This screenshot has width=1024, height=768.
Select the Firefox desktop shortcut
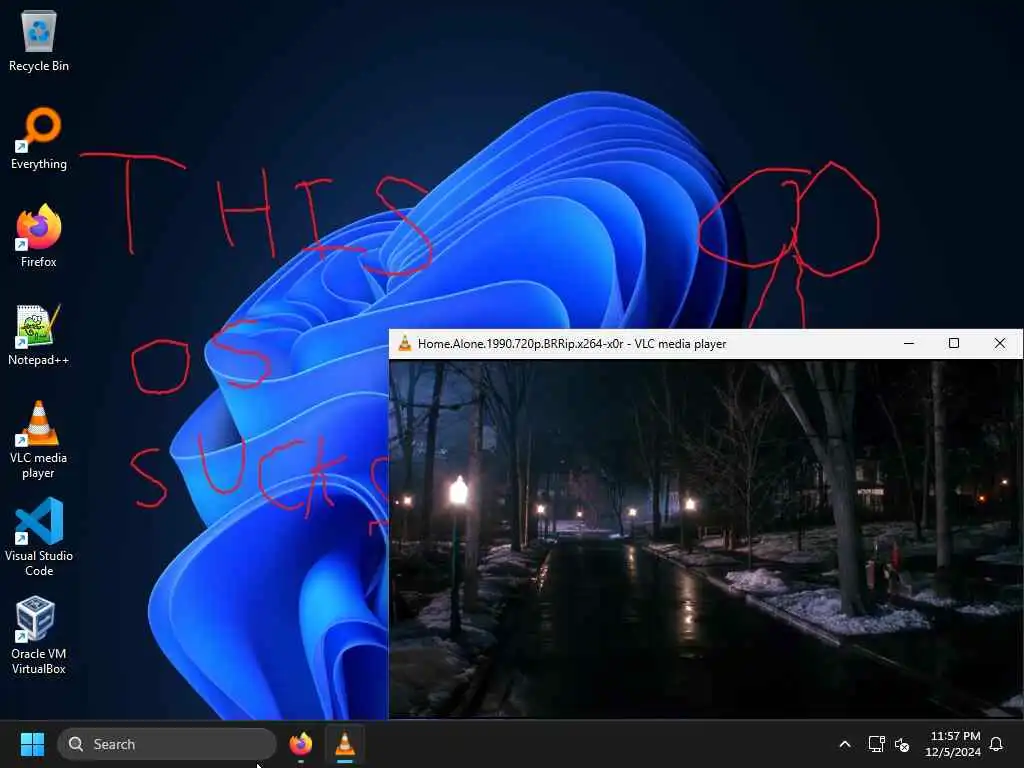39,236
